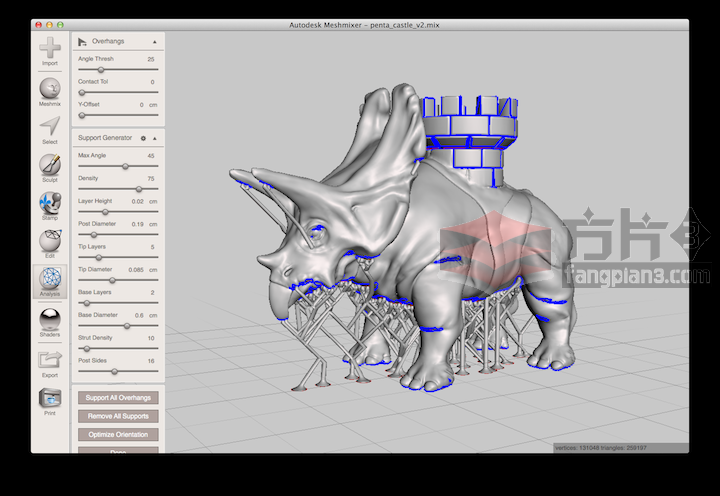Click the Post Sides value 16
The image size is (720, 496).
pos(151,361)
